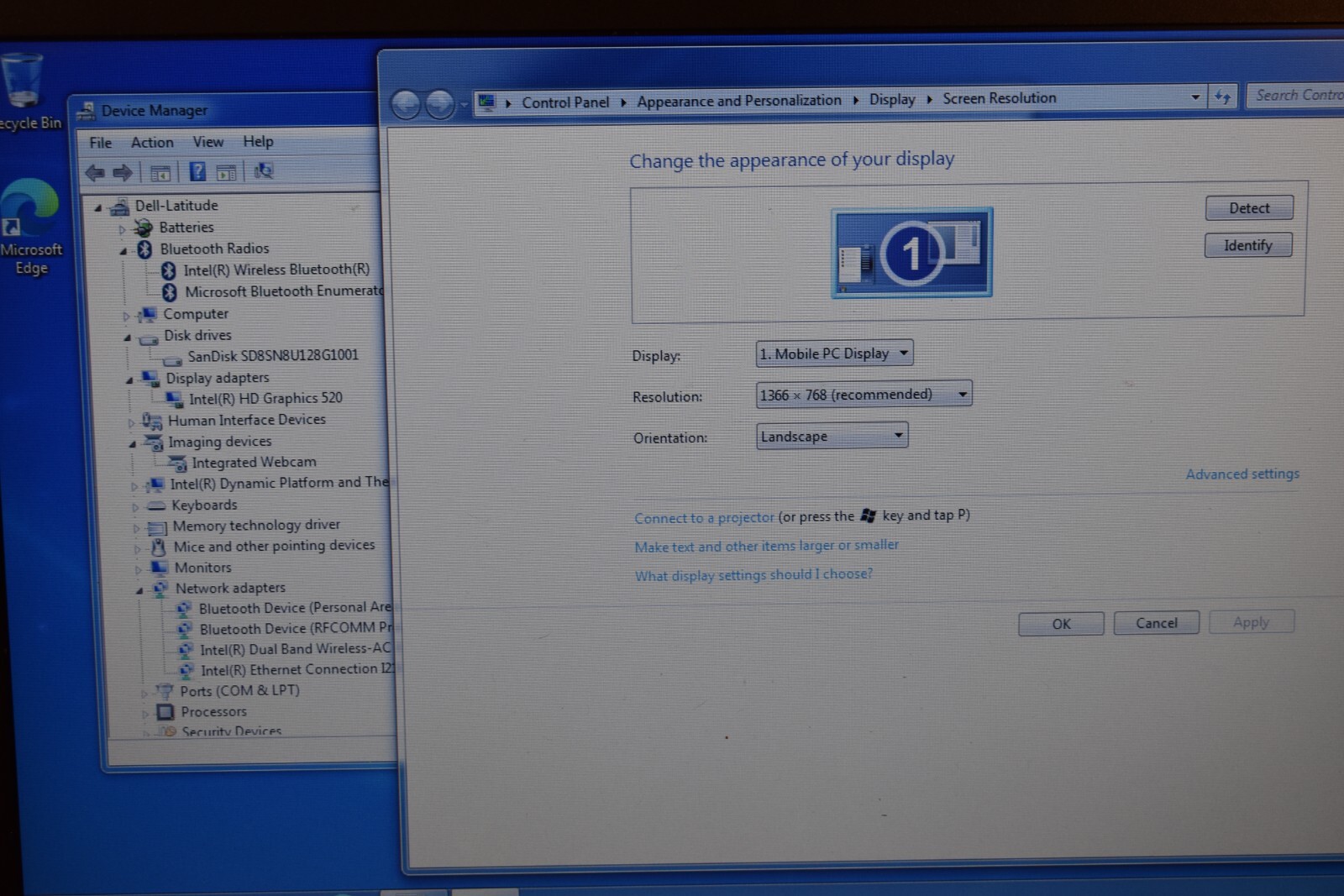Select Intel(R) HD Graphics 520 adapter
This screenshot has height=896, width=1344.
tap(265, 398)
